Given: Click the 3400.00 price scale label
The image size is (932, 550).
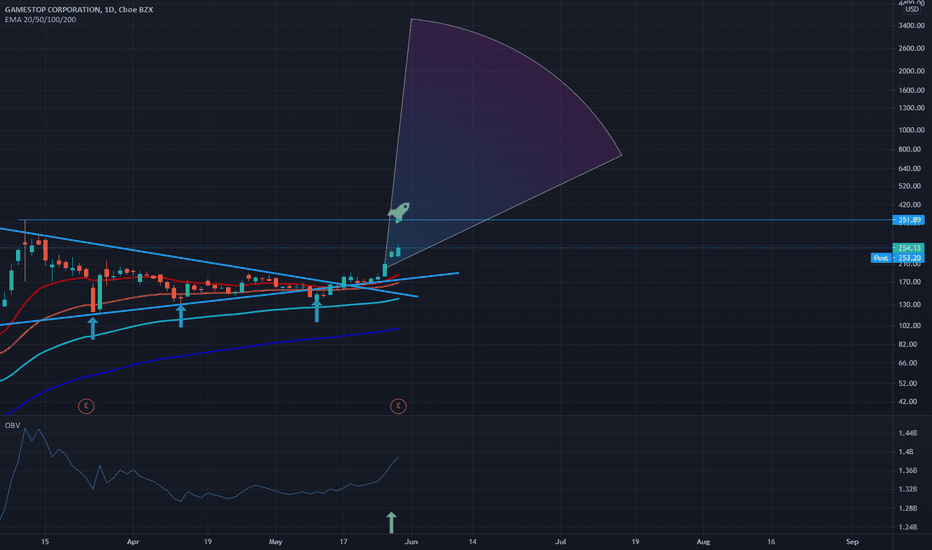Looking at the screenshot, I should 912,26.
